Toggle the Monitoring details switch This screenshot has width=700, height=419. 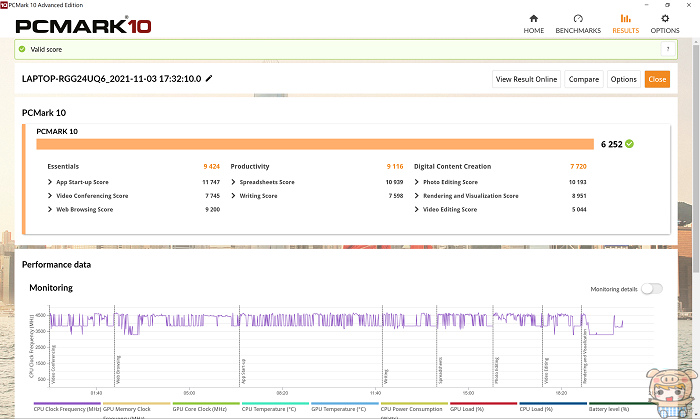651,288
